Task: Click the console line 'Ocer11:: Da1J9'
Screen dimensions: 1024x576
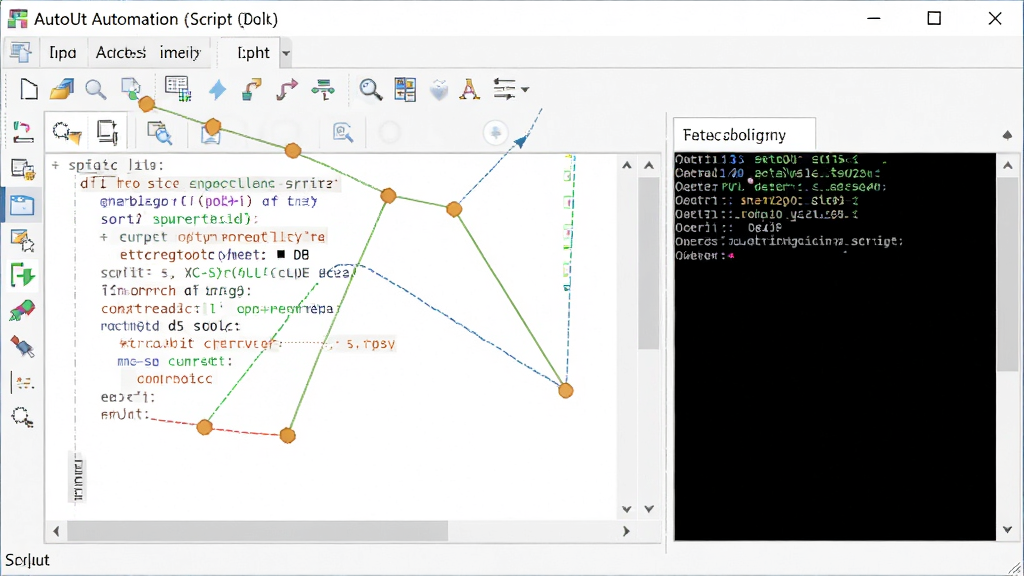Action: pos(729,228)
